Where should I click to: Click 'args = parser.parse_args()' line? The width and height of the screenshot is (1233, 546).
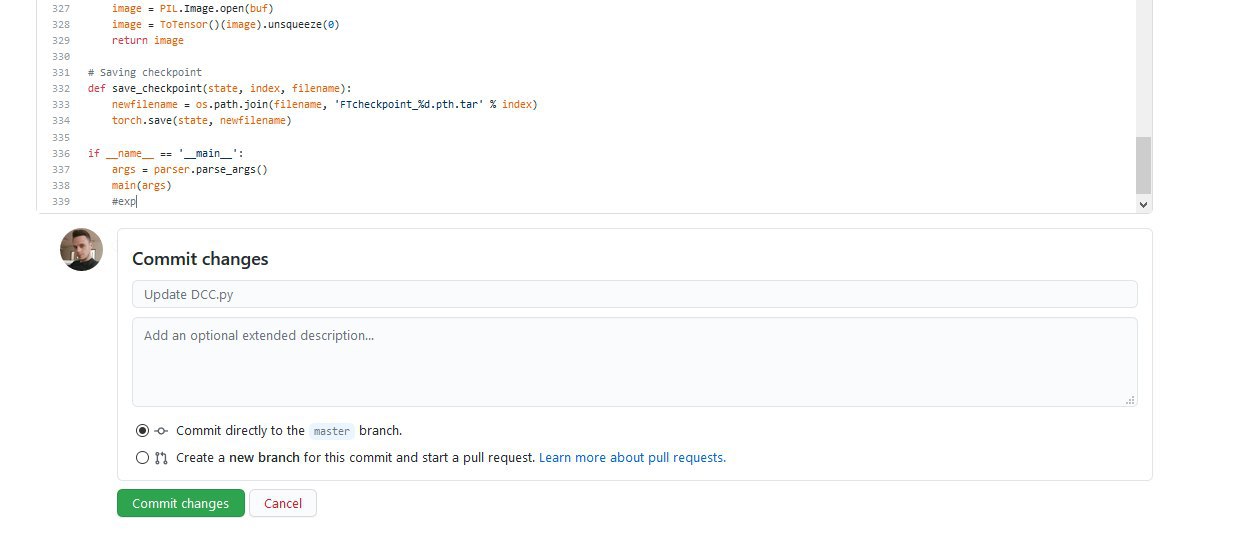pyautogui.click(x=190, y=169)
